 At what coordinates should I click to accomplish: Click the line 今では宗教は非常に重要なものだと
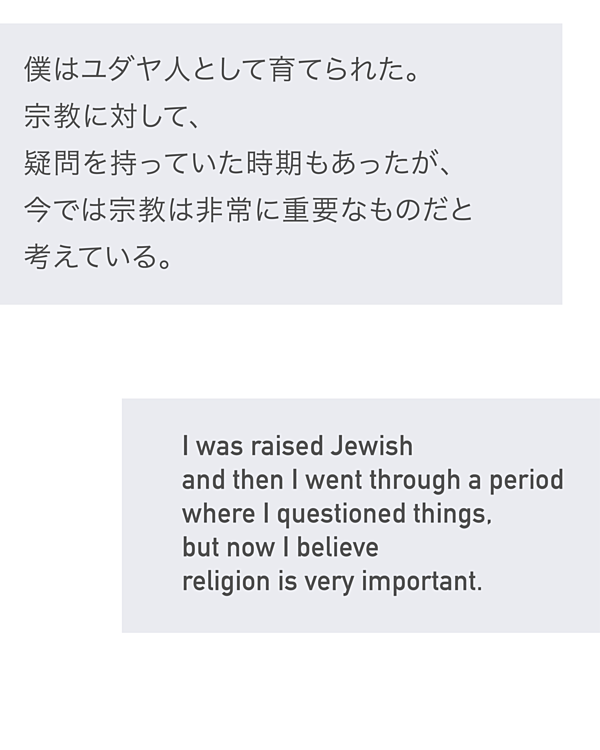point(248,210)
